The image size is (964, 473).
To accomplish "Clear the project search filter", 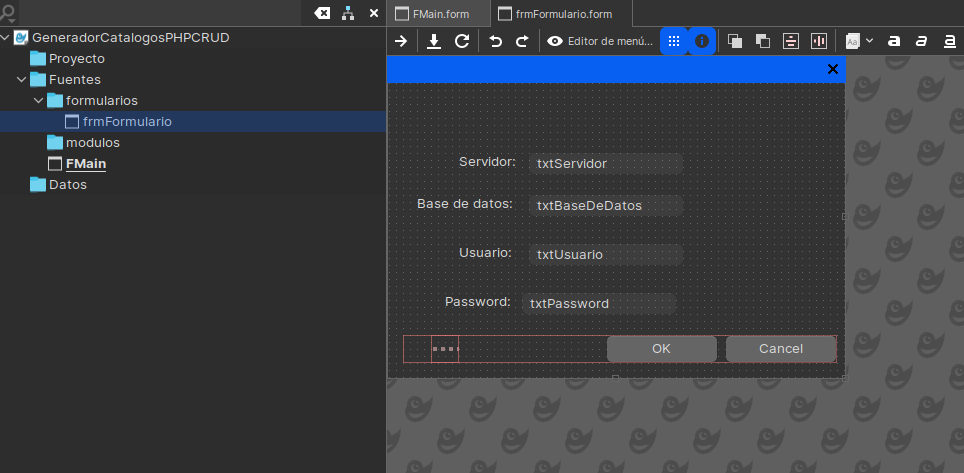I will [x=321, y=13].
